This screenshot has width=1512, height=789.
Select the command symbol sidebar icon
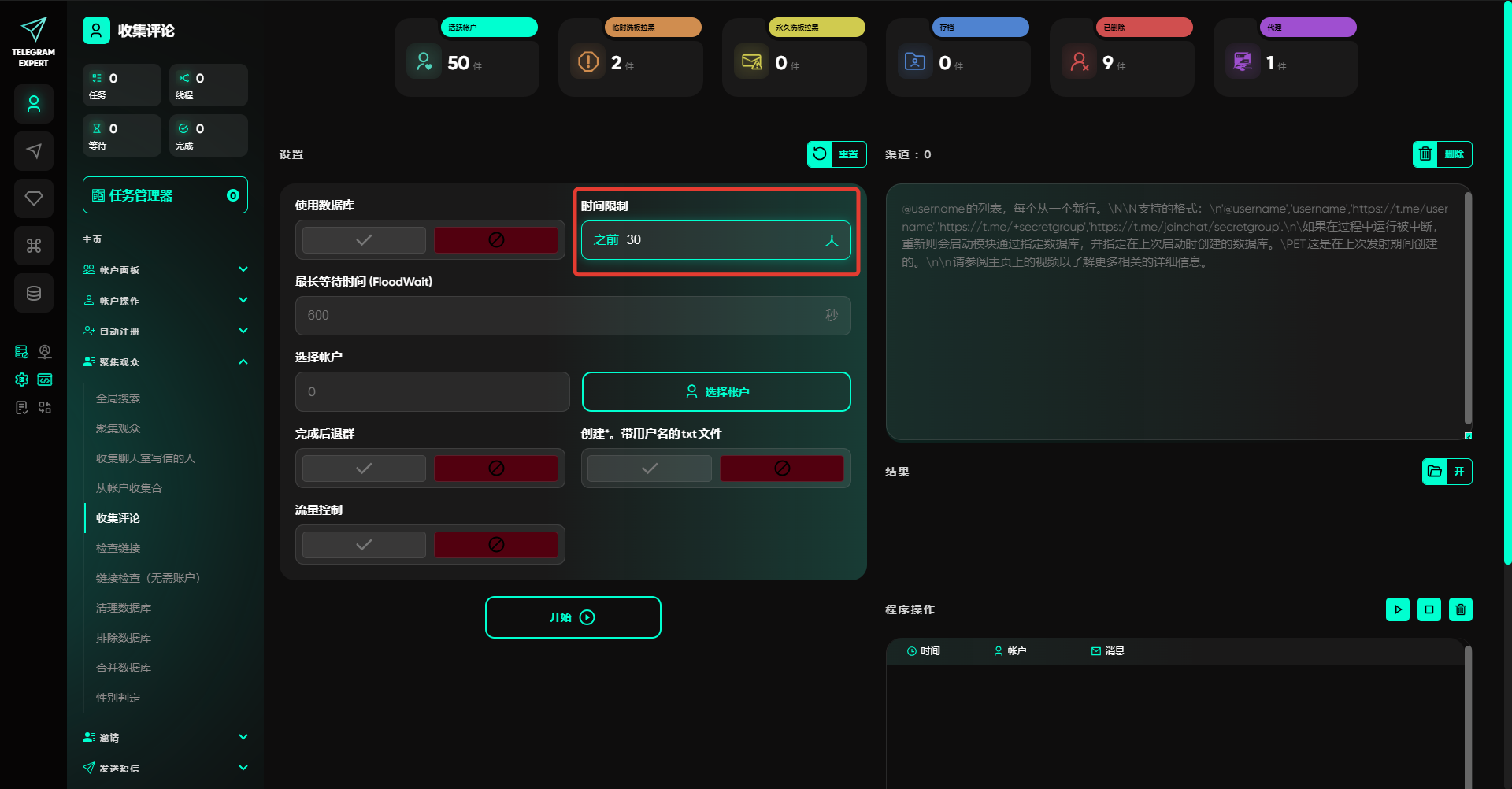coord(34,246)
